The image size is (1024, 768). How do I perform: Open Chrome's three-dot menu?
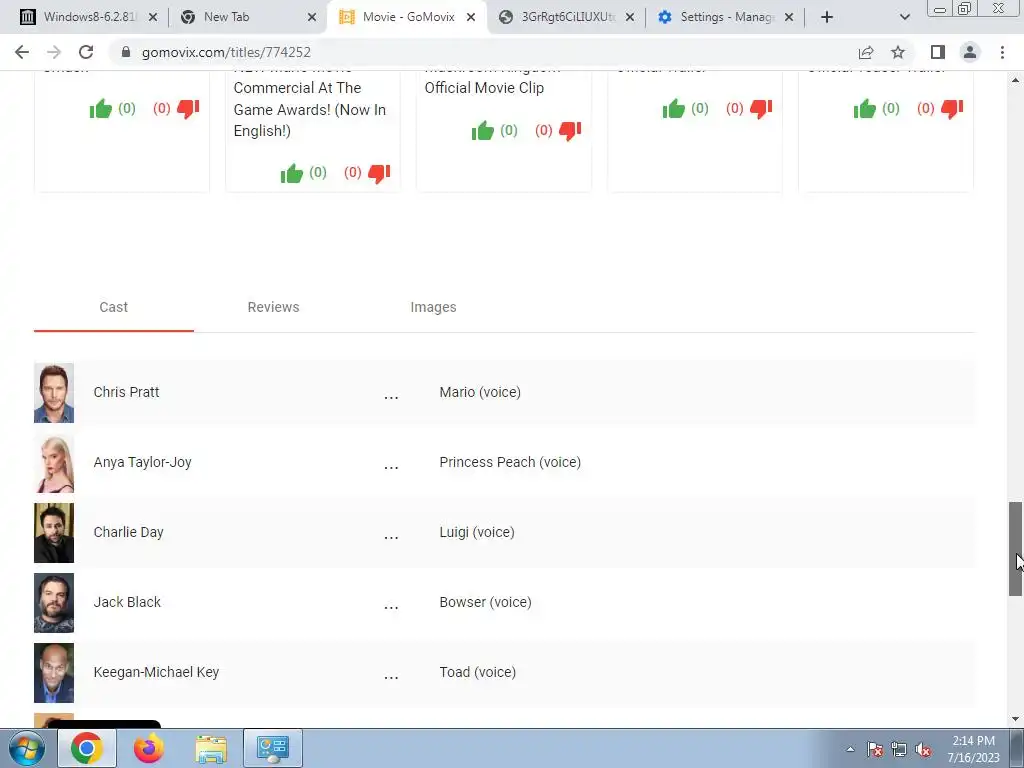tap(1002, 52)
